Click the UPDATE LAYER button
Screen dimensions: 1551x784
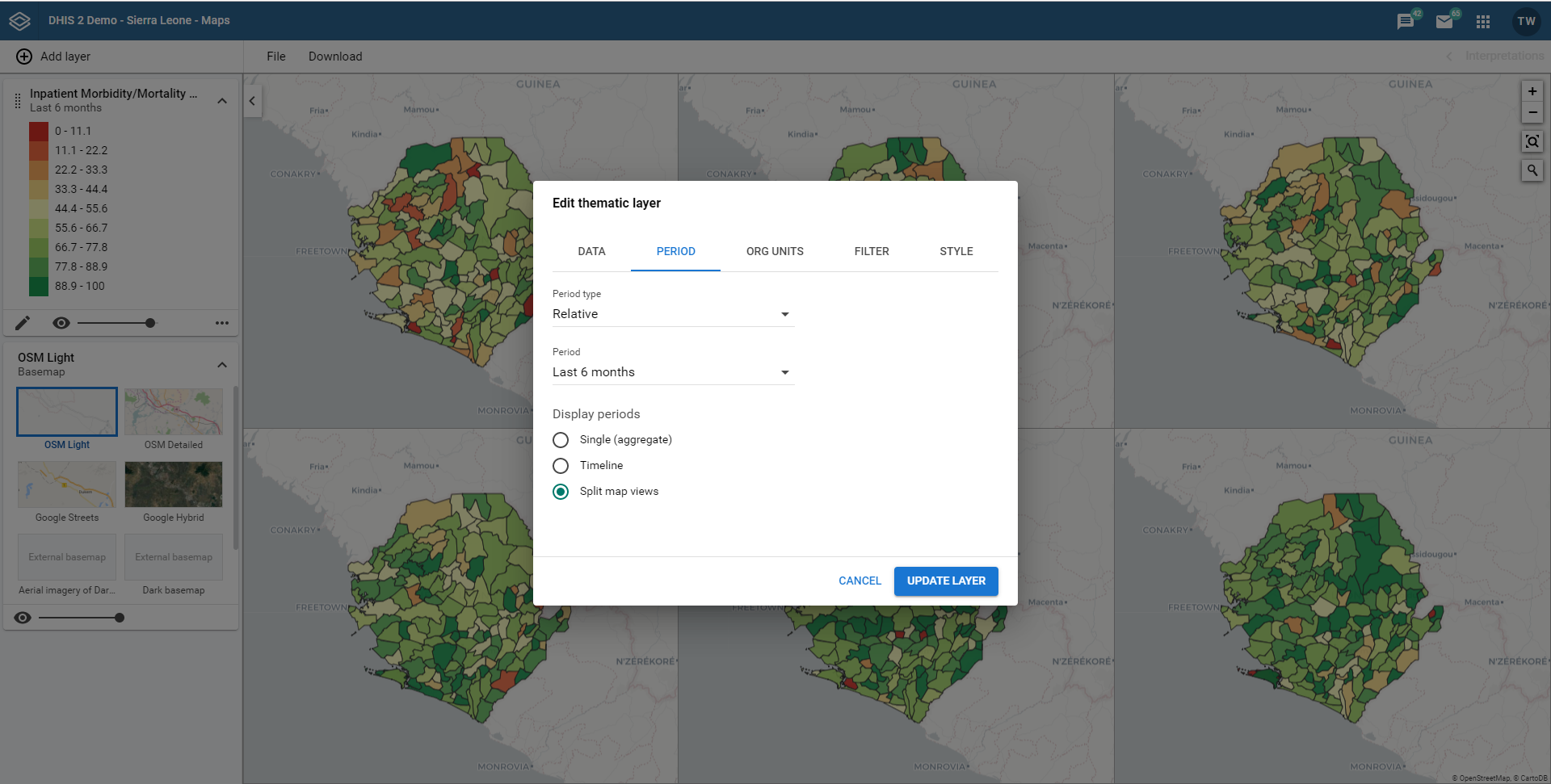pyautogui.click(x=945, y=581)
